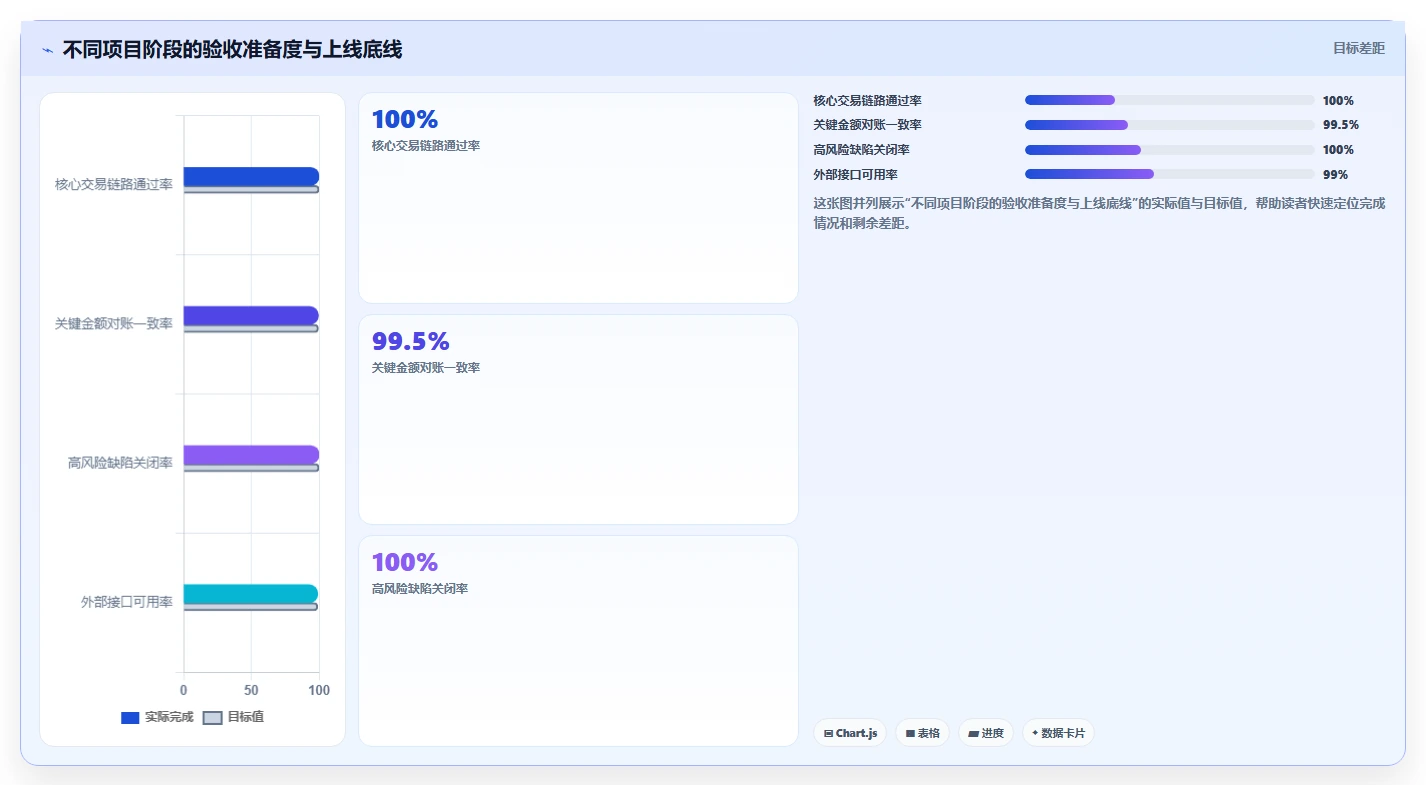Click the 关键金额对账一致率 progress bar
This screenshot has height=785, width=1426.
click(x=1169, y=125)
